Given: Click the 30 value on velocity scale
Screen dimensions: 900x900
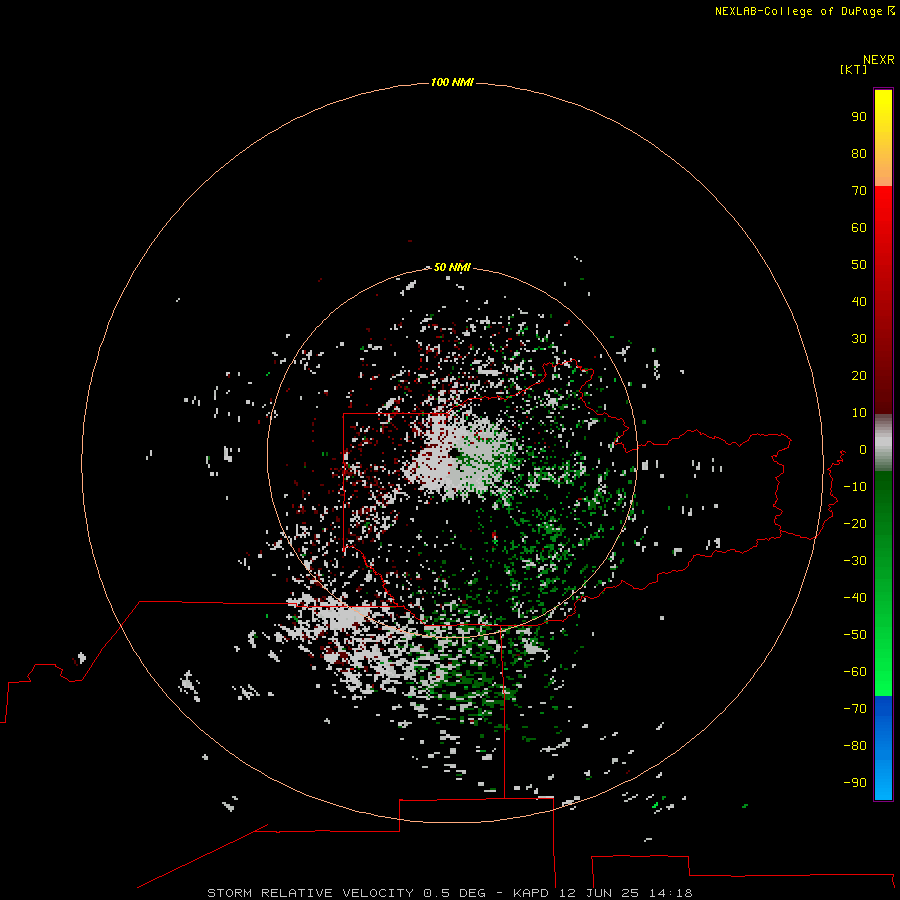Looking at the screenshot, I should click(859, 339).
